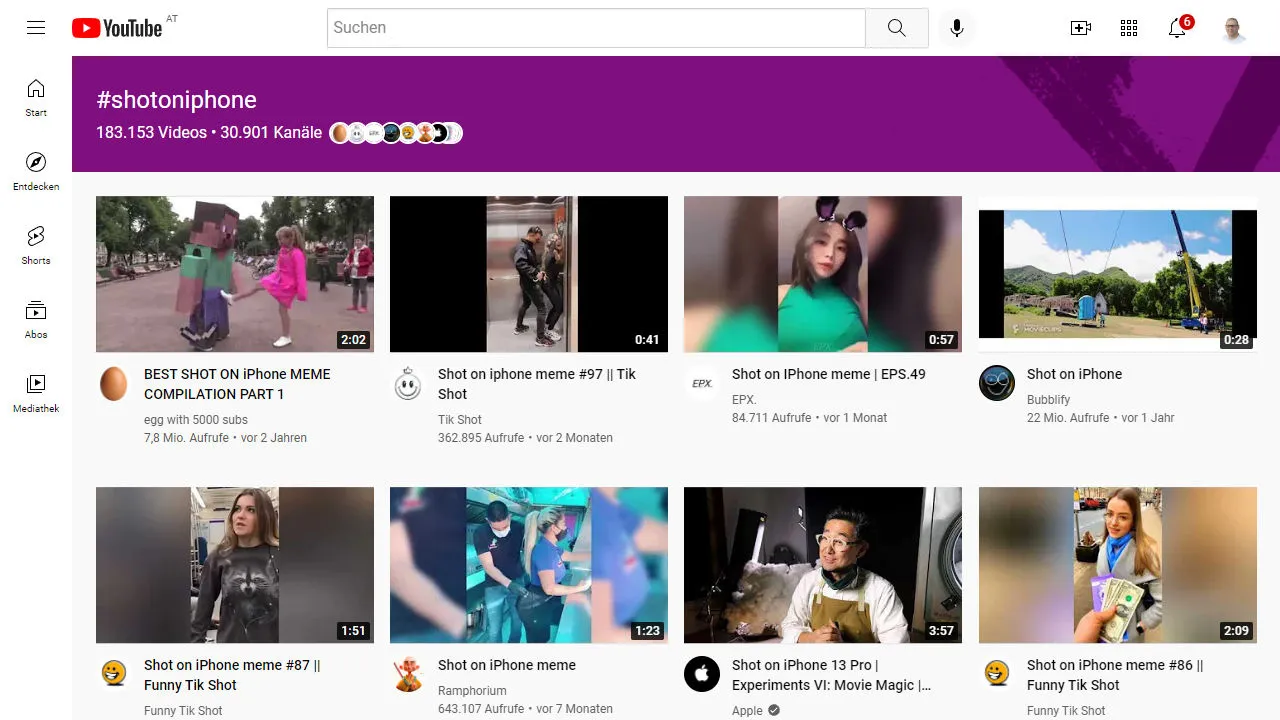The image size is (1280, 720).
Task: Click the YouTube logo
Action: tap(117, 28)
